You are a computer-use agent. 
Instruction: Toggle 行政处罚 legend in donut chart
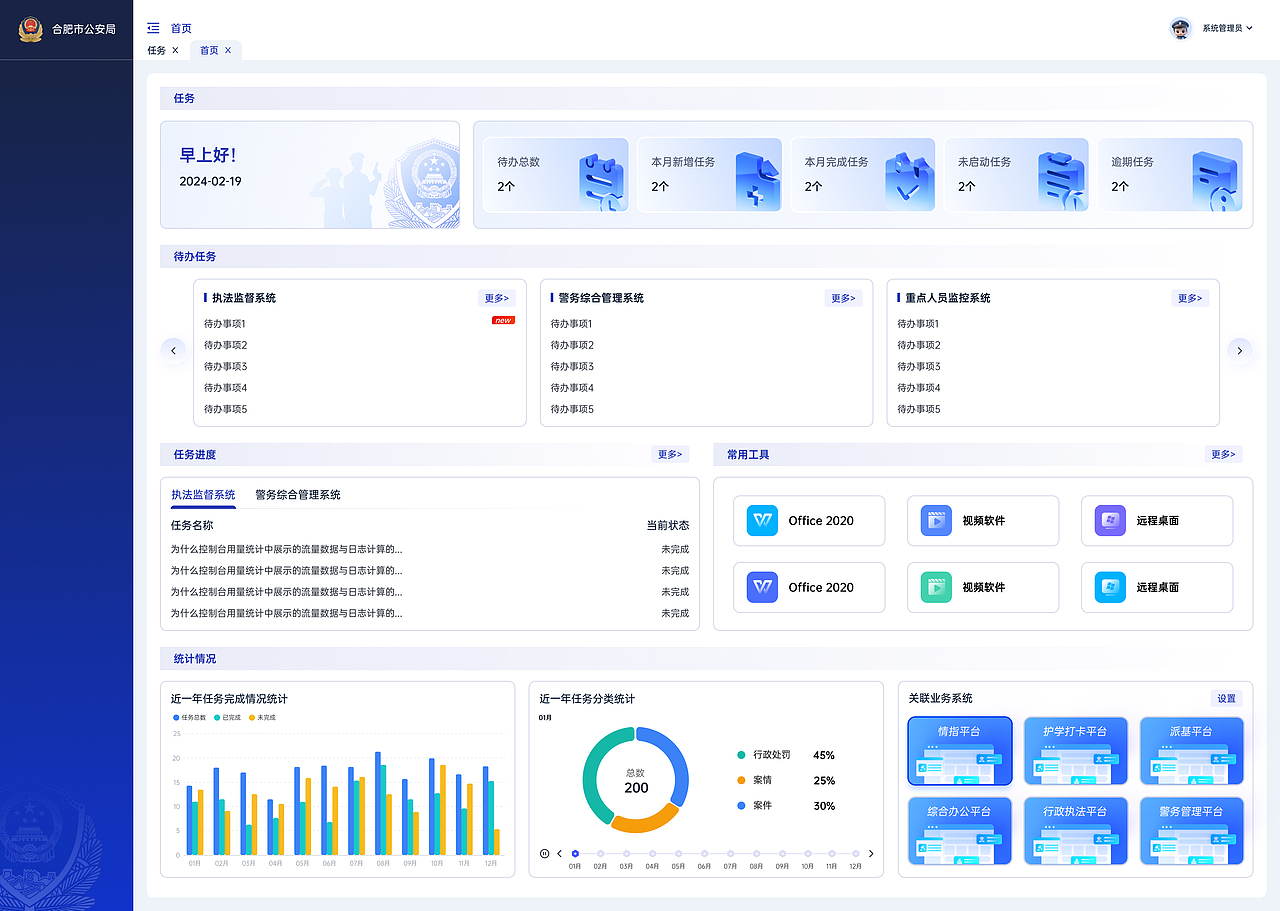[x=764, y=755]
